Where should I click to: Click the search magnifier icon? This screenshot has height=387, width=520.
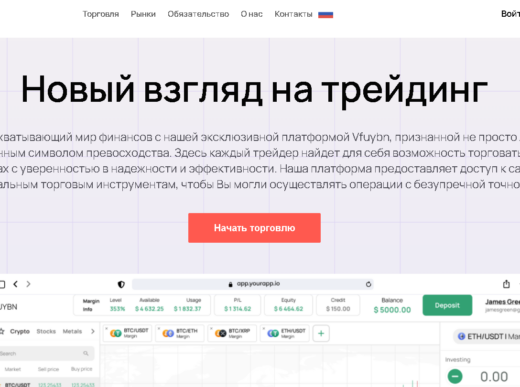(86, 353)
